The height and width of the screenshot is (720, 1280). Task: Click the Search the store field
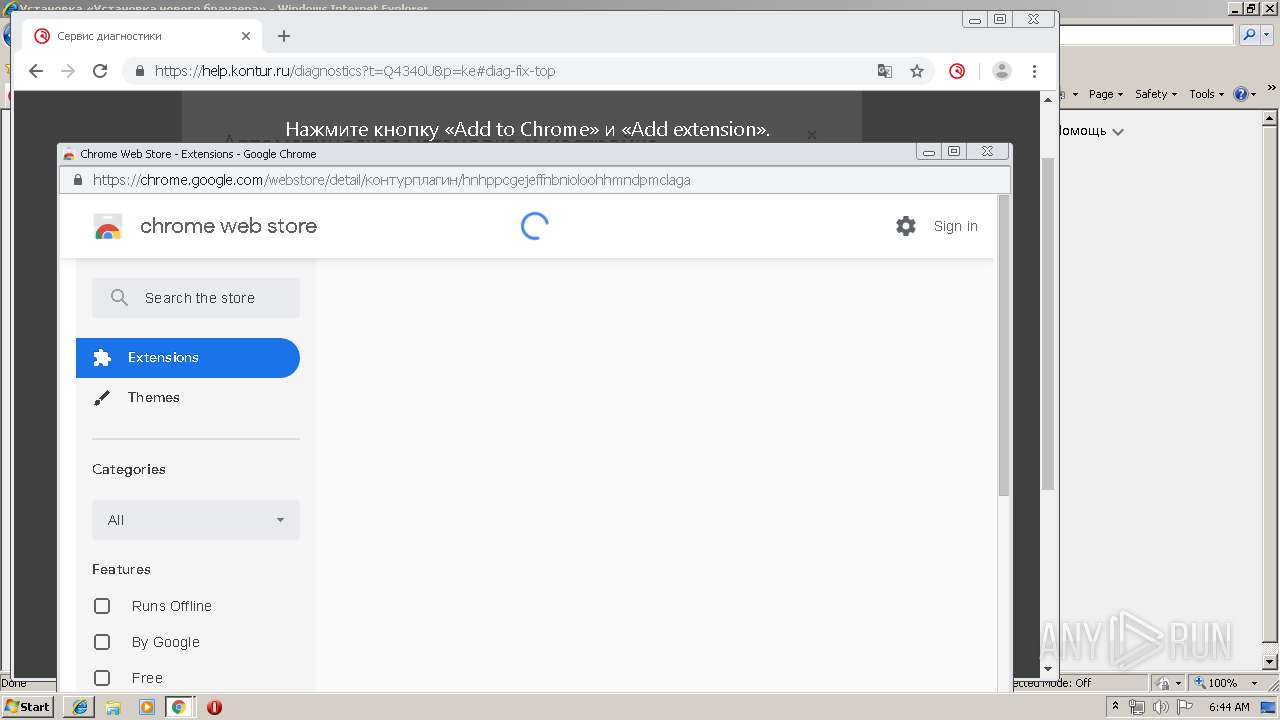coord(196,298)
